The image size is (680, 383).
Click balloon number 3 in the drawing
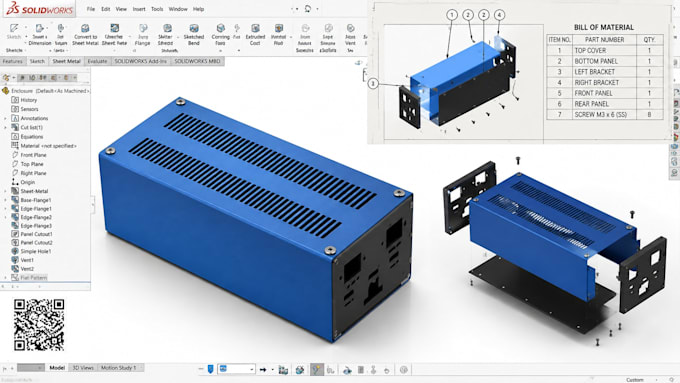click(373, 83)
